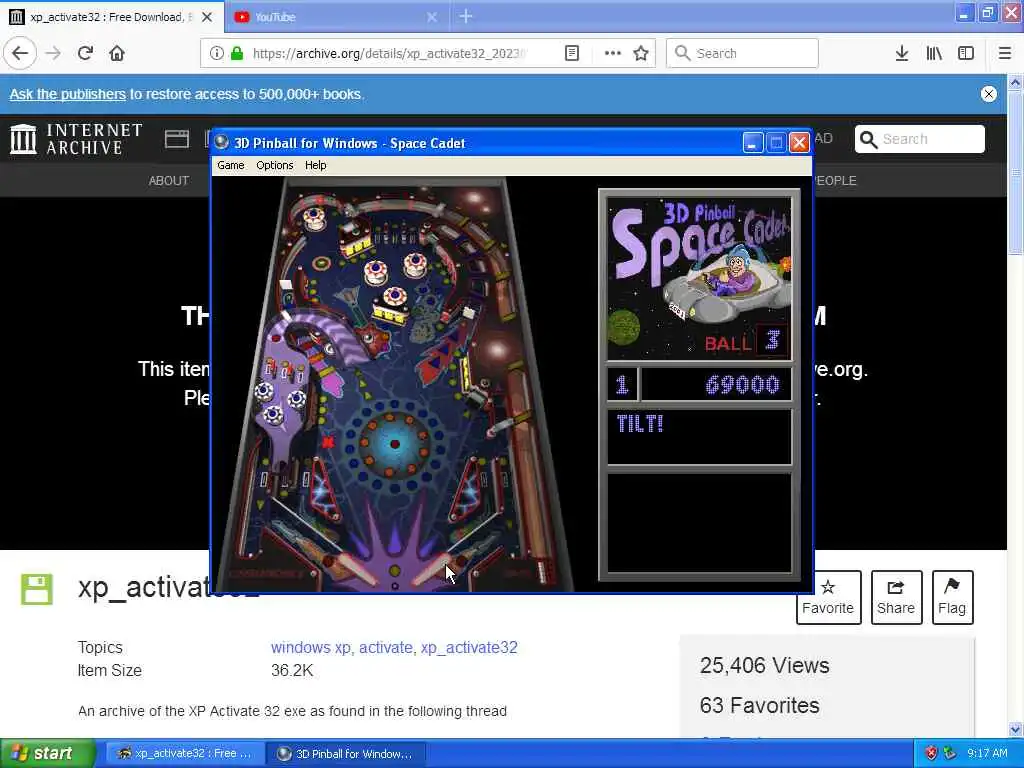Screen dimensions: 1024x768
Task: Click the TILT! message text
Action: 639,424
